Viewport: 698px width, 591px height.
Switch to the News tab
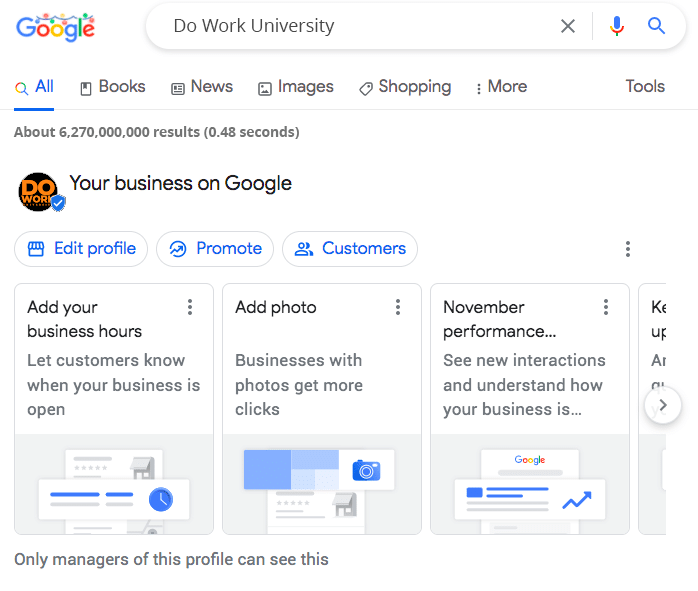(x=201, y=87)
